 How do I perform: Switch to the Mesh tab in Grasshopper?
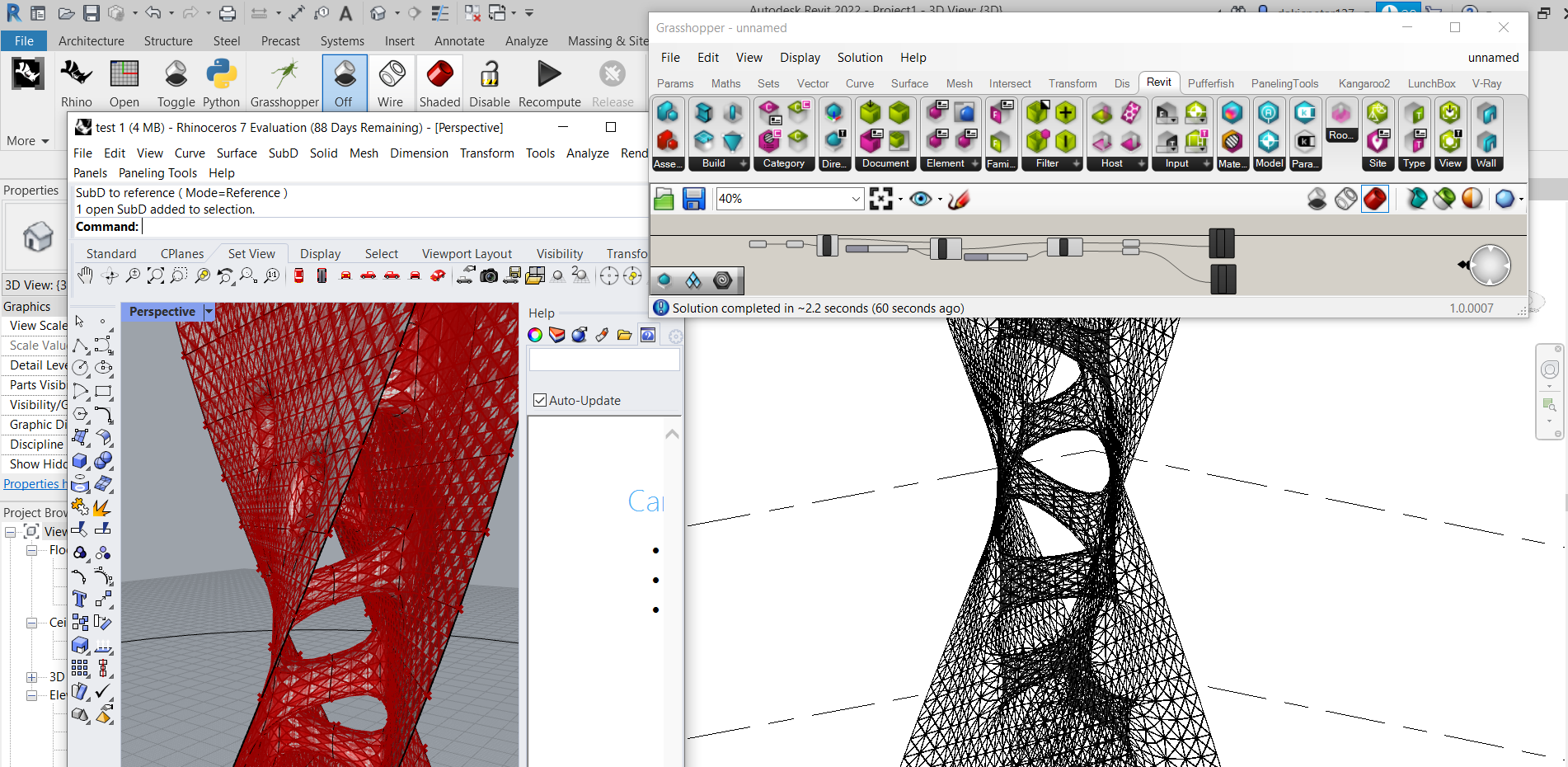point(959,83)
